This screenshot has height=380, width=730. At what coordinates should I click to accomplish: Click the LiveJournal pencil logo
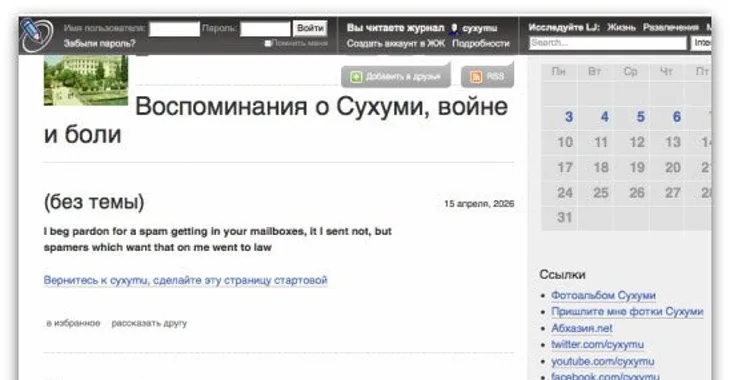point(36,34)
